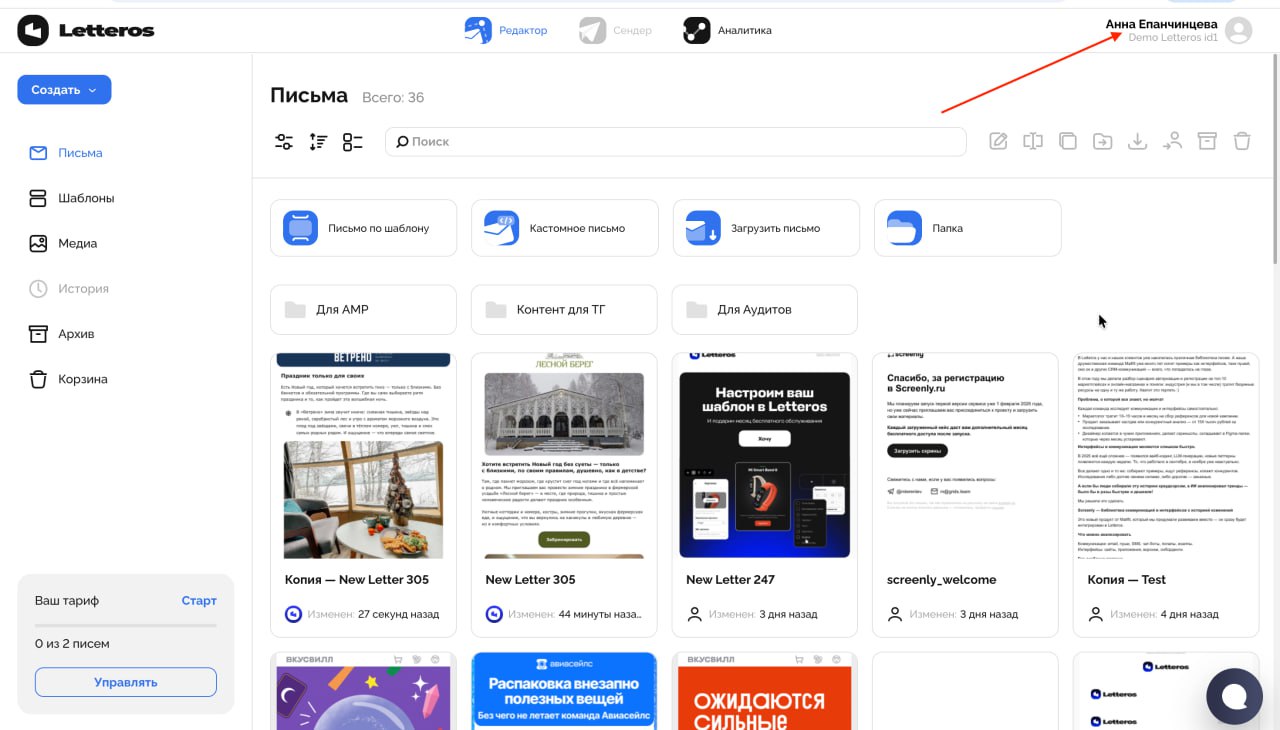Switch to the Аналитика tab
This screenshot has width=1280, height=730.
pos(728,30)
